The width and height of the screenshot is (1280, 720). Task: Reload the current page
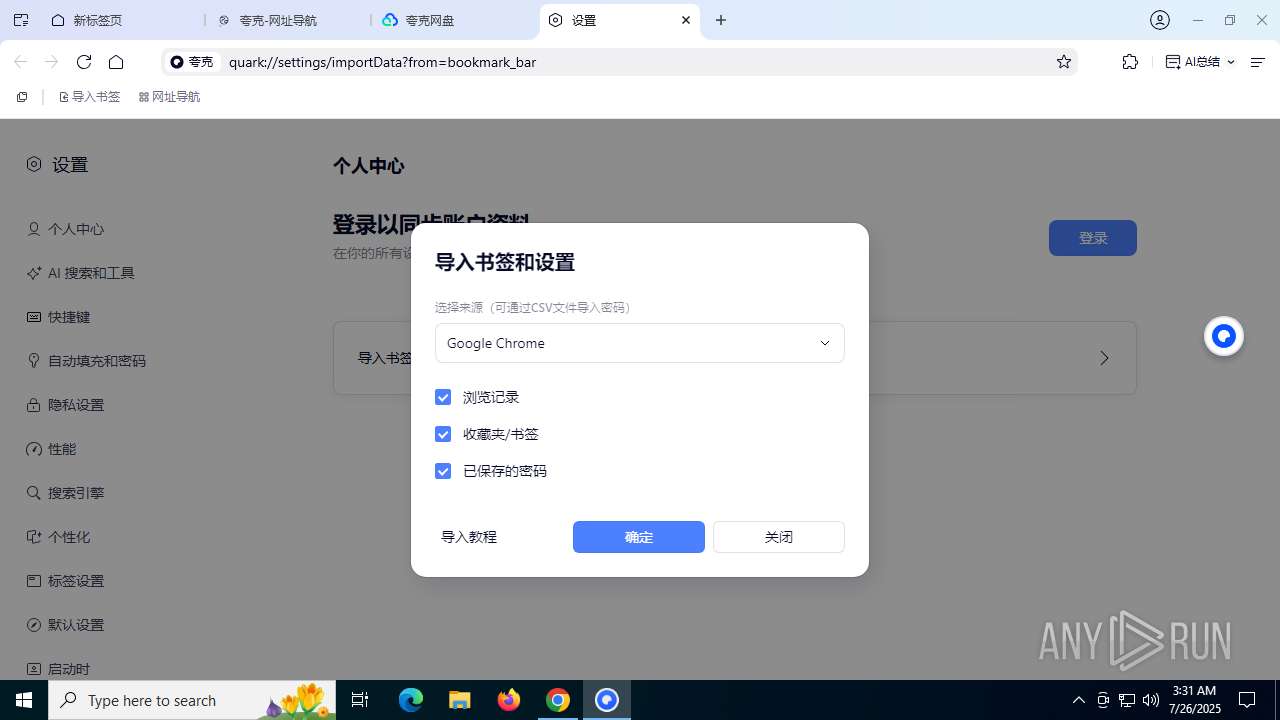coord(84,62)
